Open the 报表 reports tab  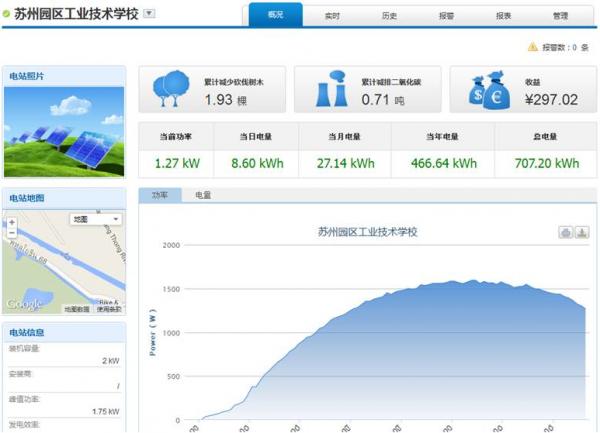tap(504, 16)
